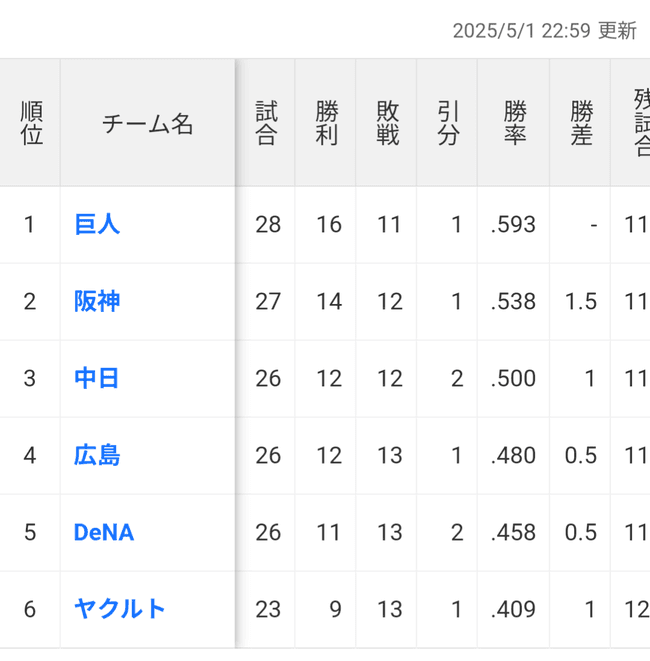Click the 中日 team link

tap(97, 378)
